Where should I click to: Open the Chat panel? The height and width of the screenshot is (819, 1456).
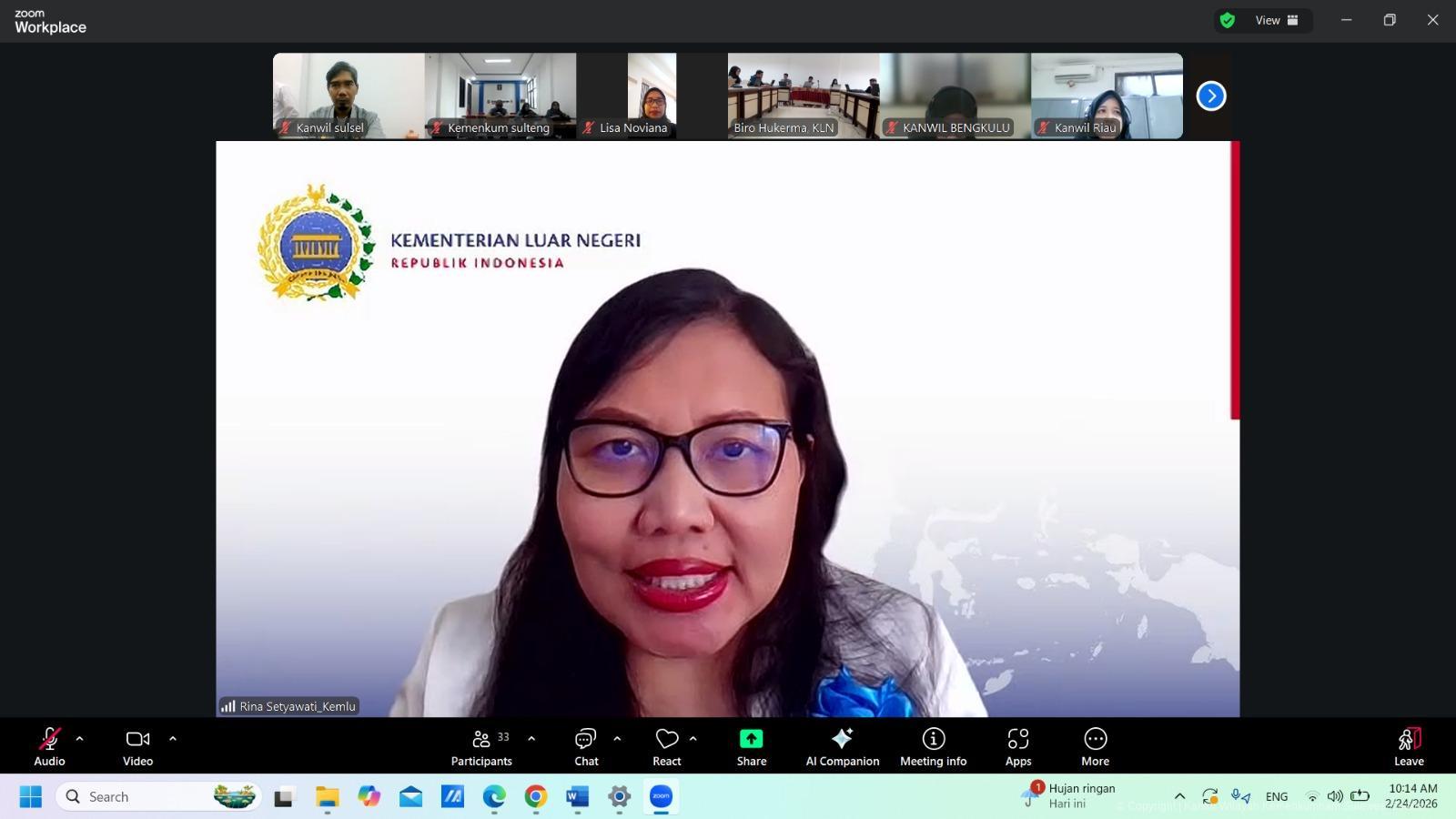(586, 747)
